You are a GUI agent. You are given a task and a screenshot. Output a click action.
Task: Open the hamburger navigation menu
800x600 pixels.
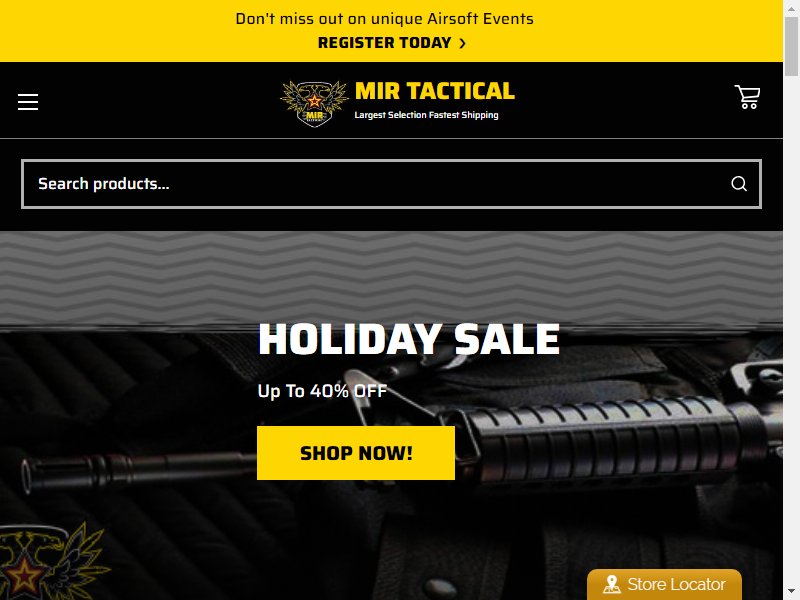28,102
